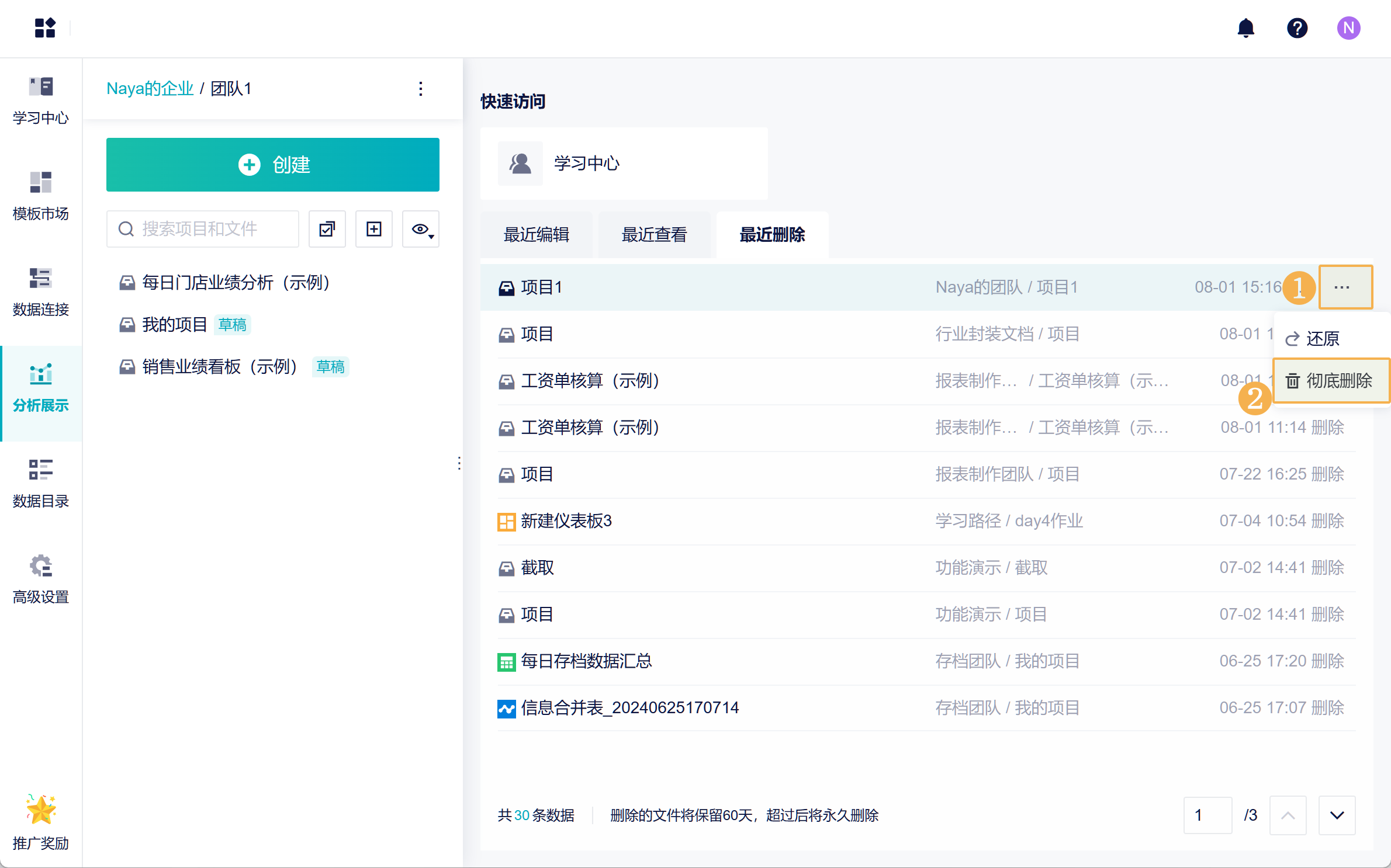The height and width of the screenshot is (868, 1391).
Task: Click the new folder plus icon
Action: click(x=374, y=229)
